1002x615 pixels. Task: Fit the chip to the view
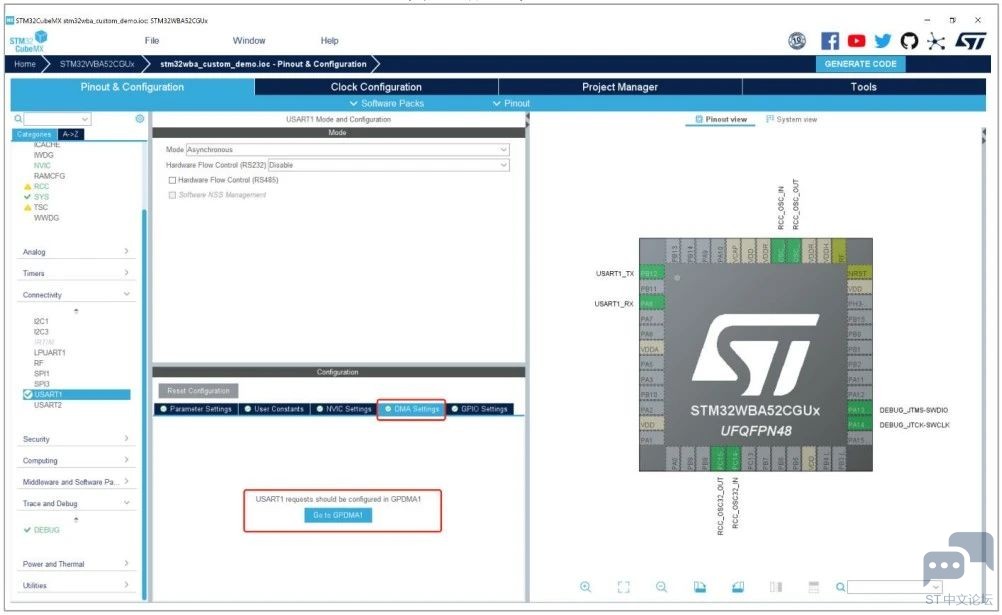pos(624,587)
